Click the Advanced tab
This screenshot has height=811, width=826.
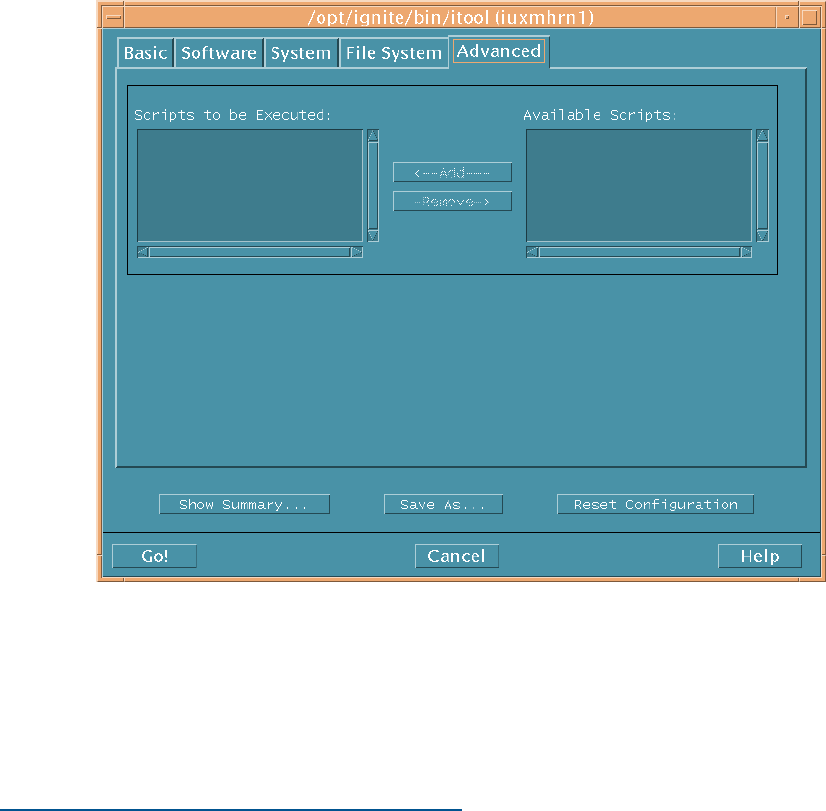499,52
